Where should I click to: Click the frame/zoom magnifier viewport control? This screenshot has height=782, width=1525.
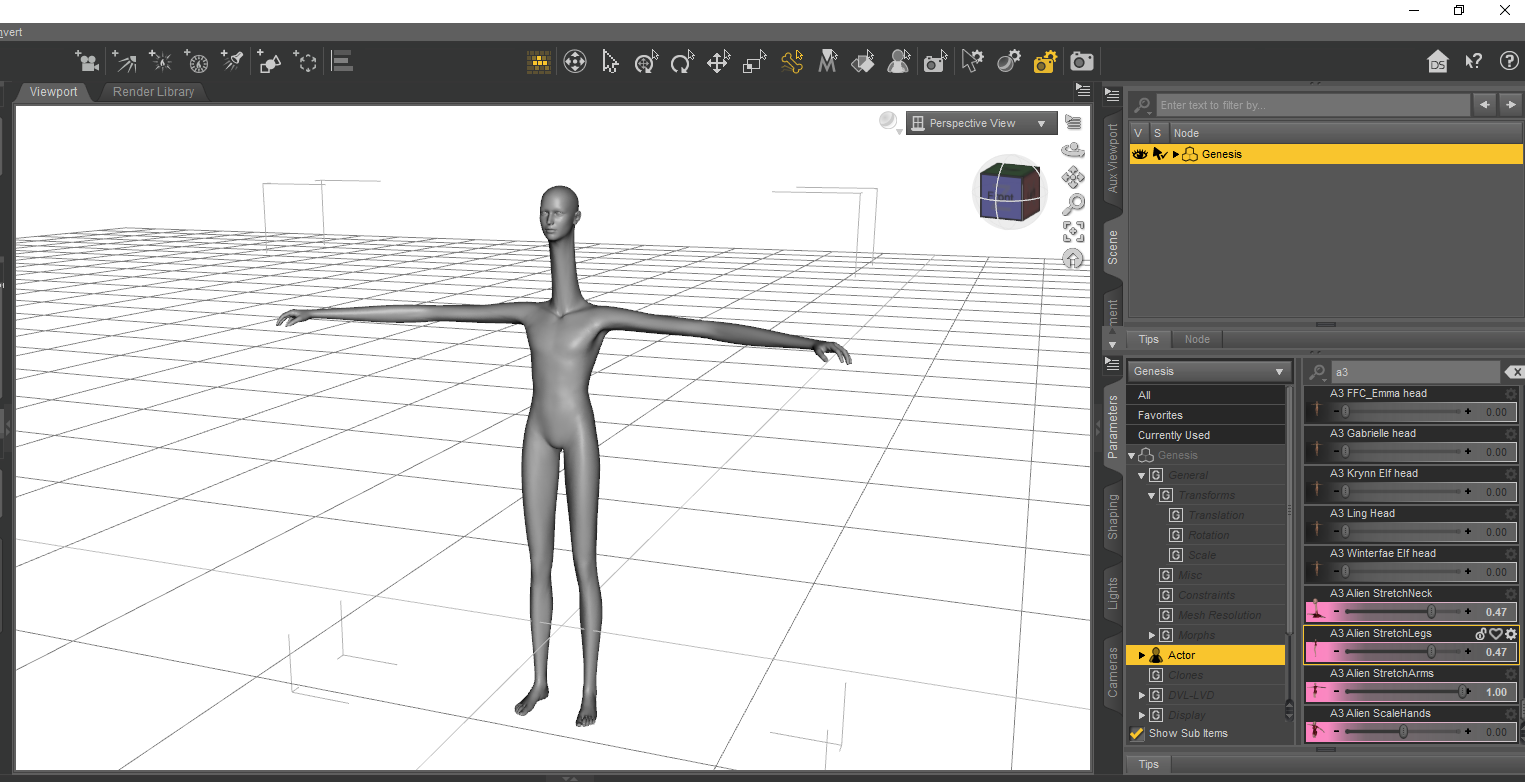[1073, 205]
